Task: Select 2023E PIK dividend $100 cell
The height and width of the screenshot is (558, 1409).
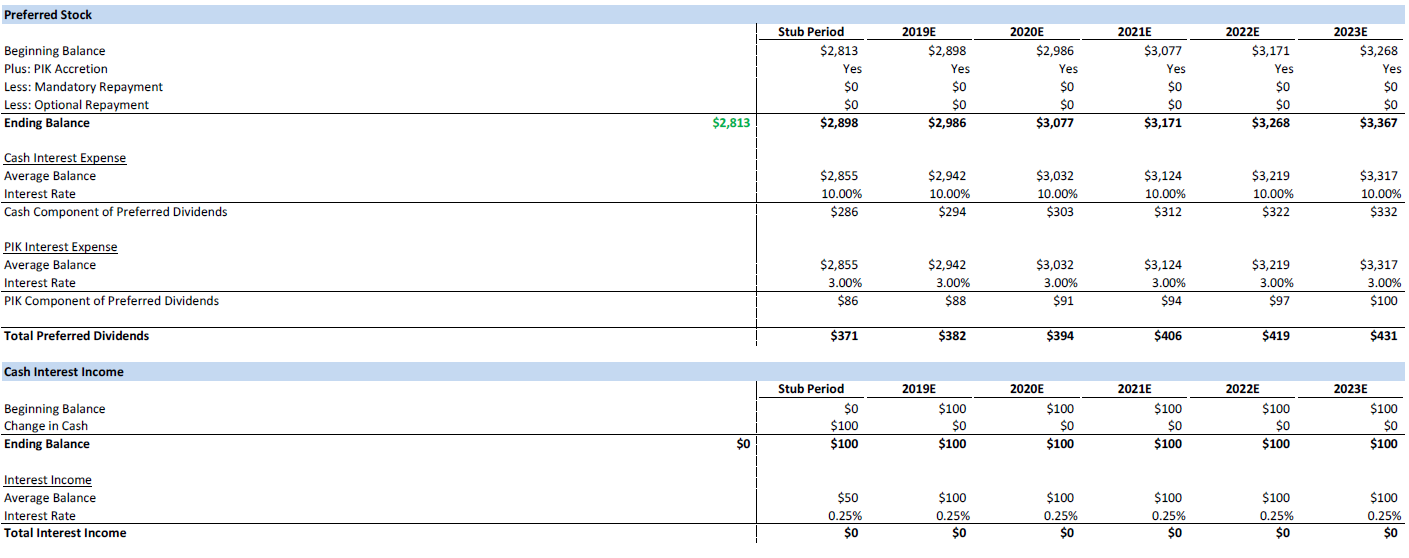Action: [x=1385, y=301]
